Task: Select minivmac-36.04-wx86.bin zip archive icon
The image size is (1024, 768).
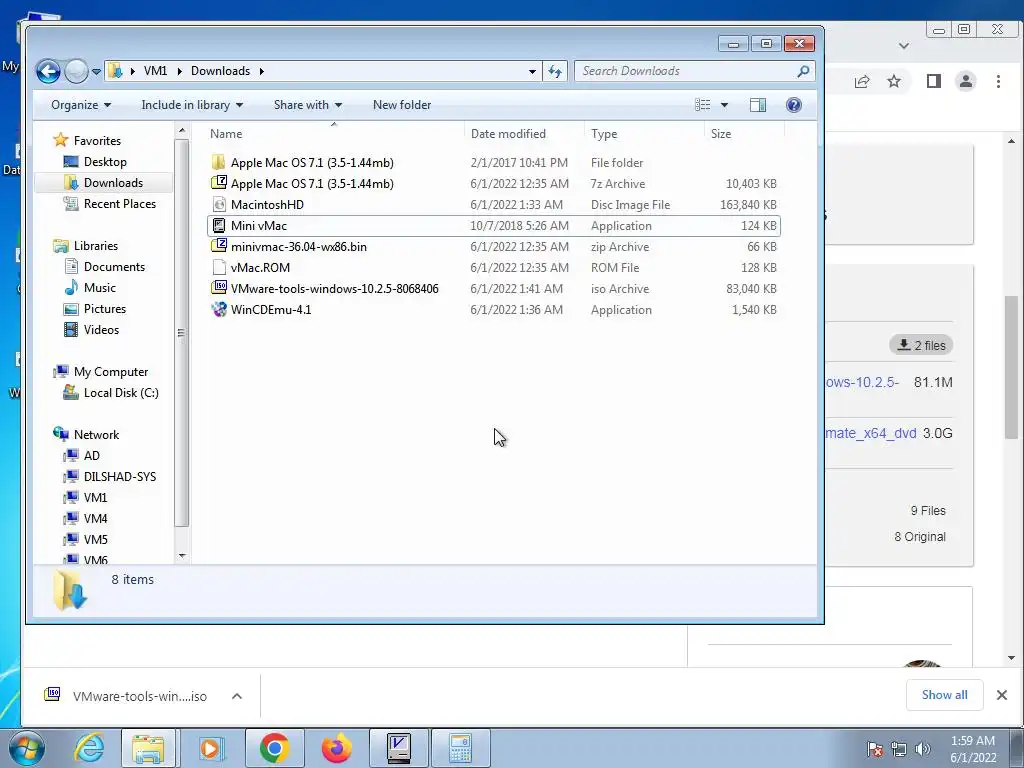Action: [x=219, y=246]
